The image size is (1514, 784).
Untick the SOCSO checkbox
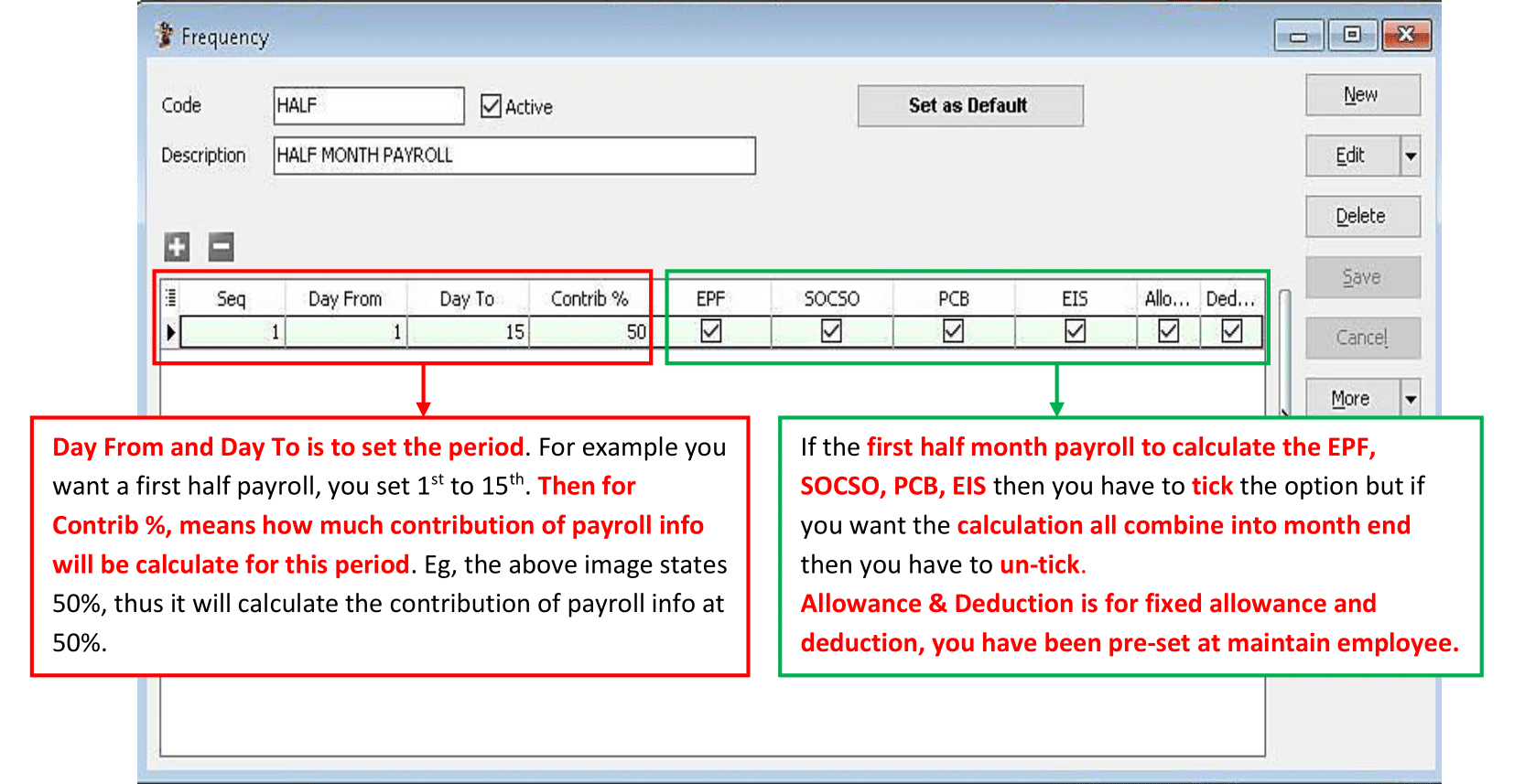pos(831,331)
